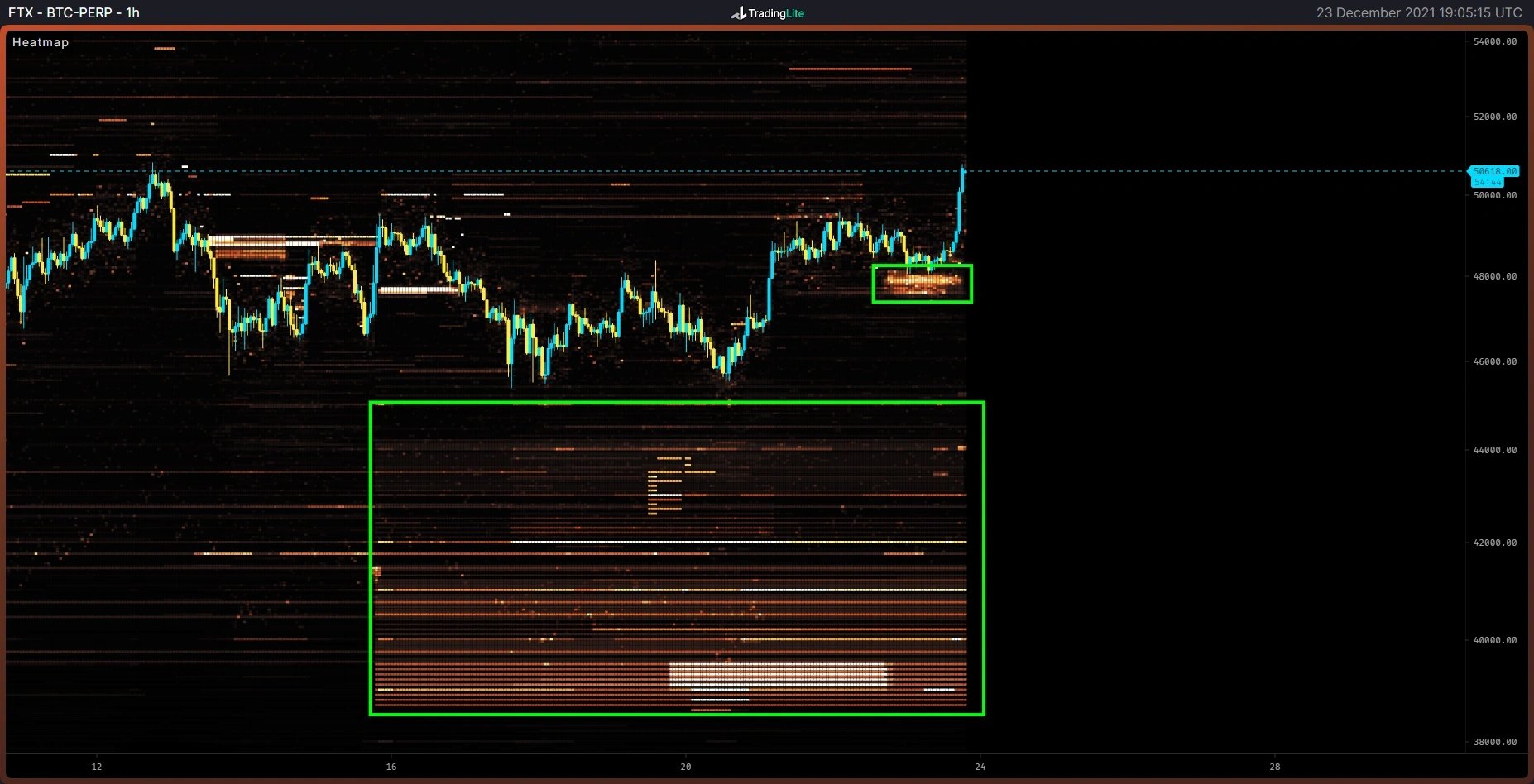1534x784 pixels.
Task: Click the 40000.00 price axis label
Action: [1494, 640]
